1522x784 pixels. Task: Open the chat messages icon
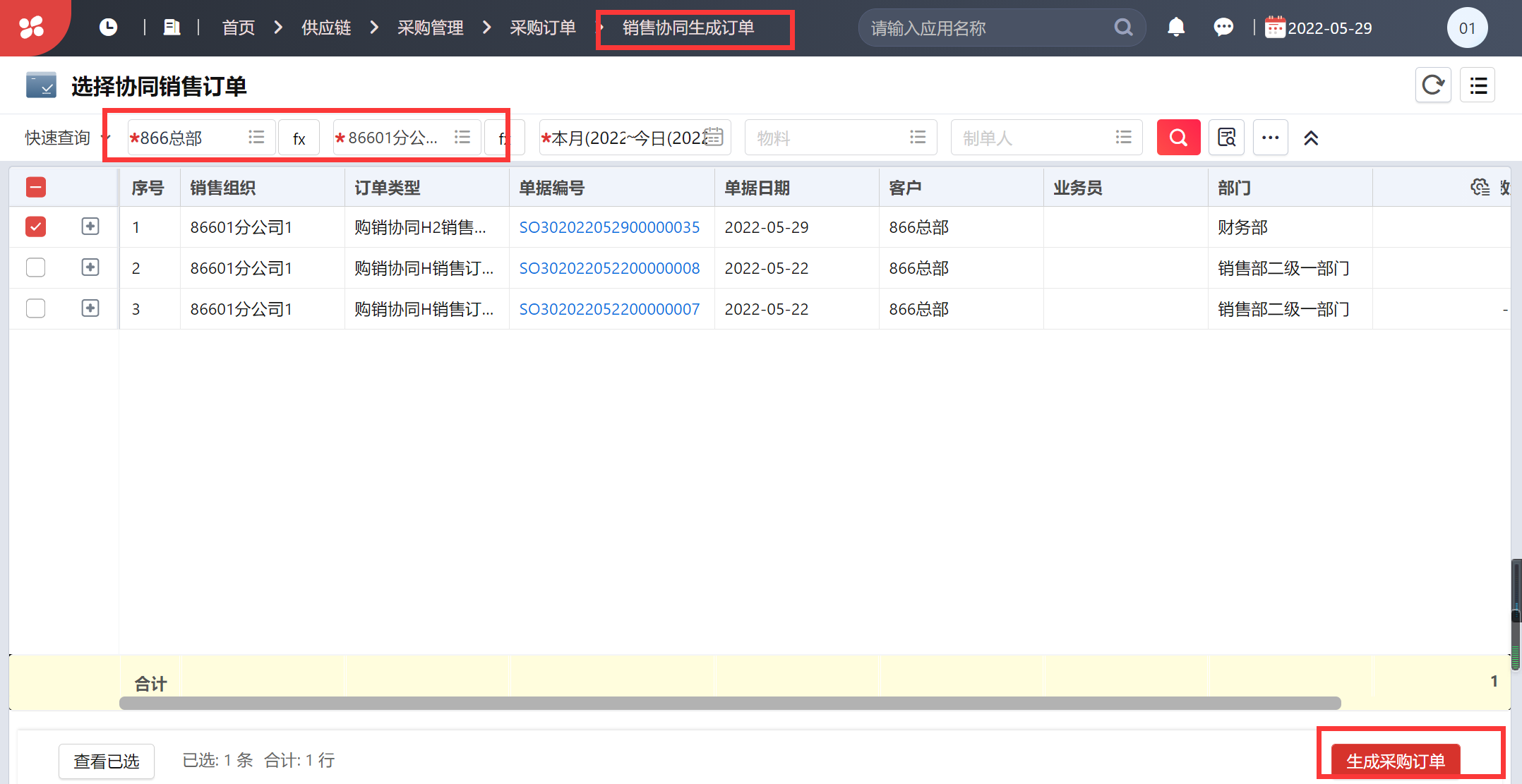pos(1223,28)
